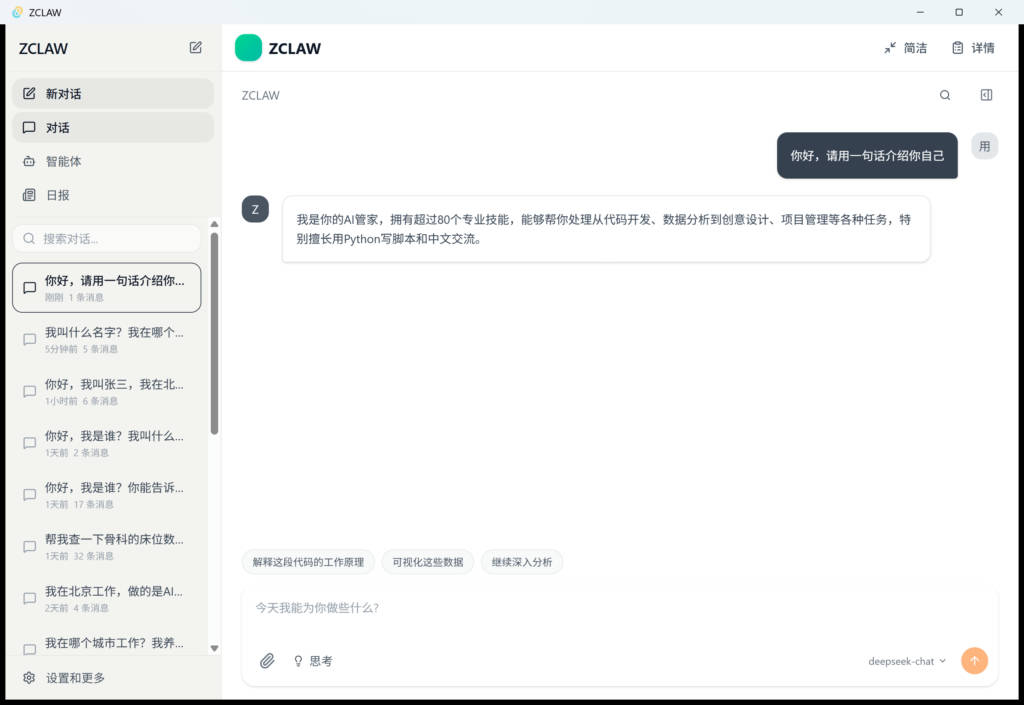Click the green ZCLAW logo icon

click(248, 48)
